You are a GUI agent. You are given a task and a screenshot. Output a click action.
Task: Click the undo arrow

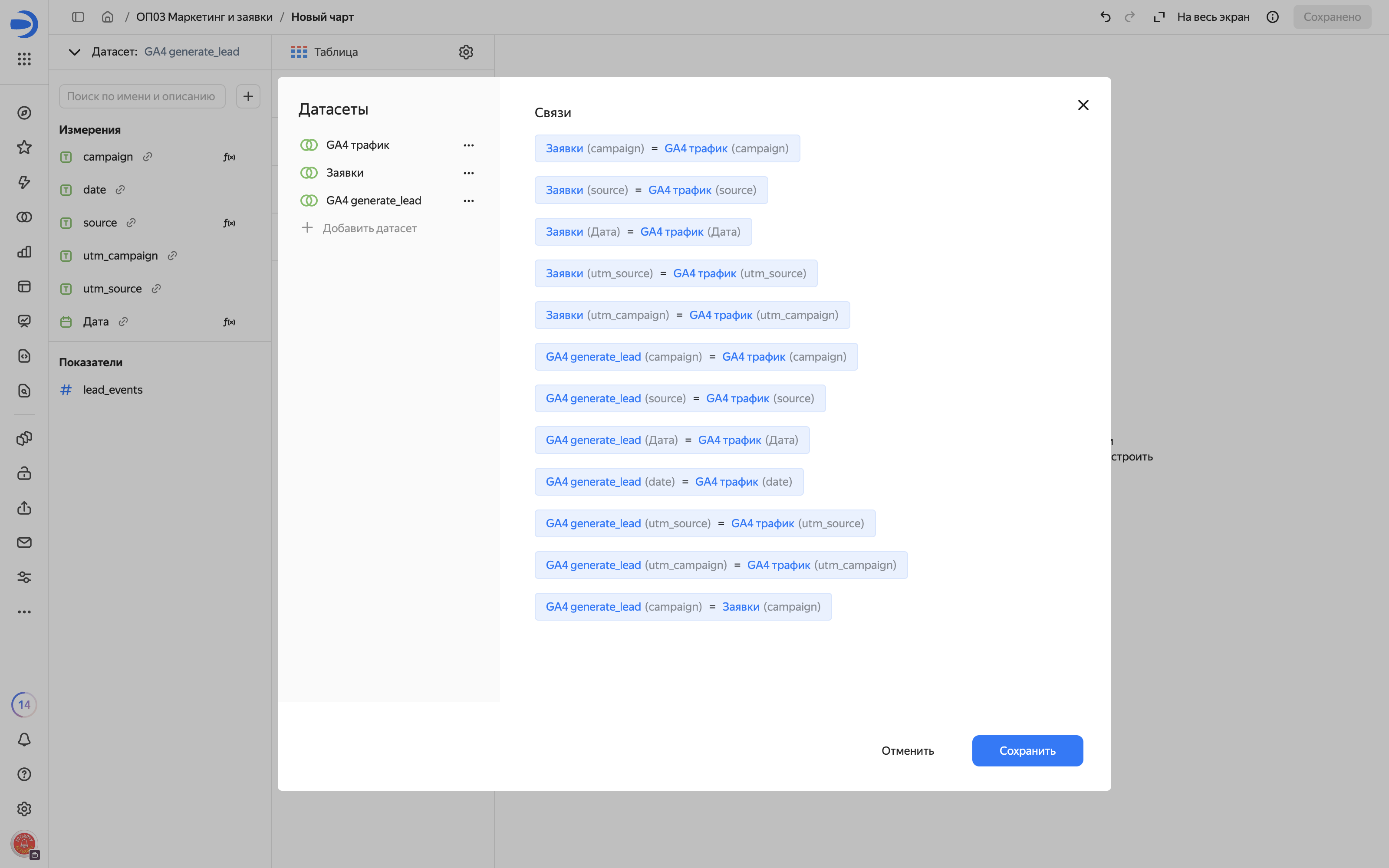[x=1106, y=16]
